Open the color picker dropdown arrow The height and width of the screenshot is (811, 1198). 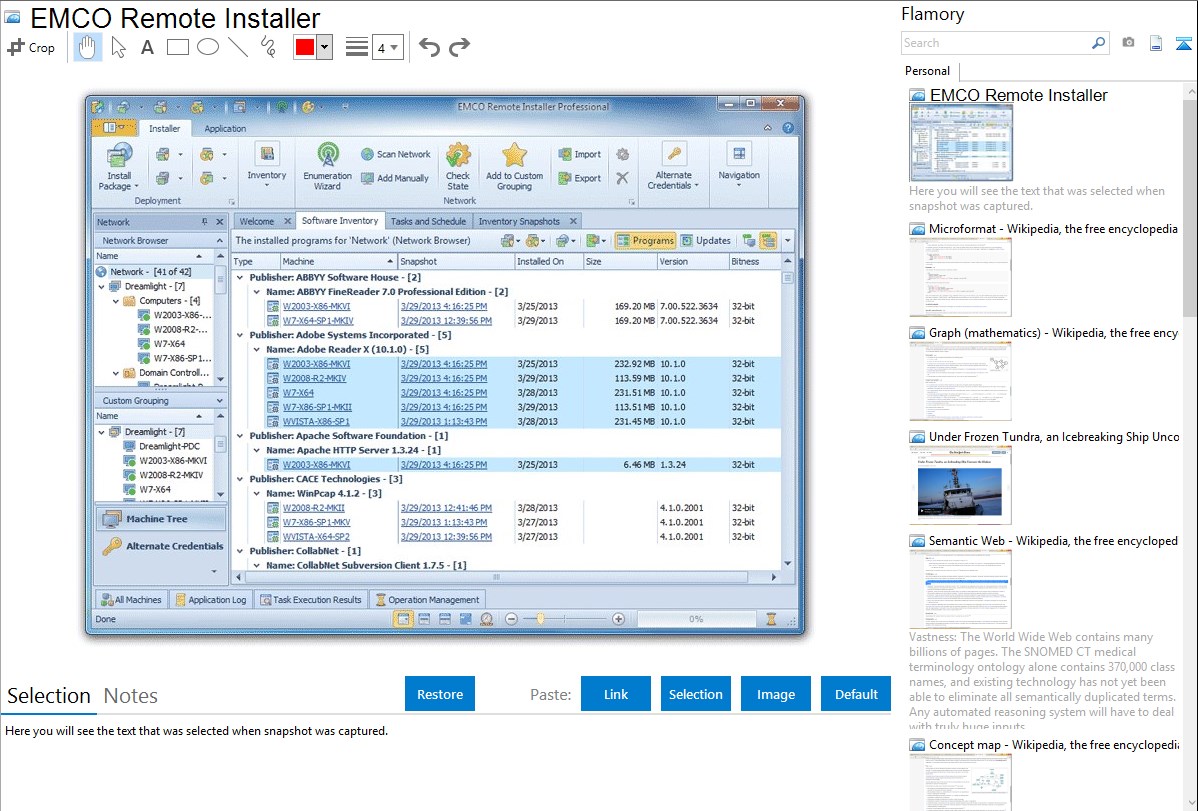click(324, 47)
